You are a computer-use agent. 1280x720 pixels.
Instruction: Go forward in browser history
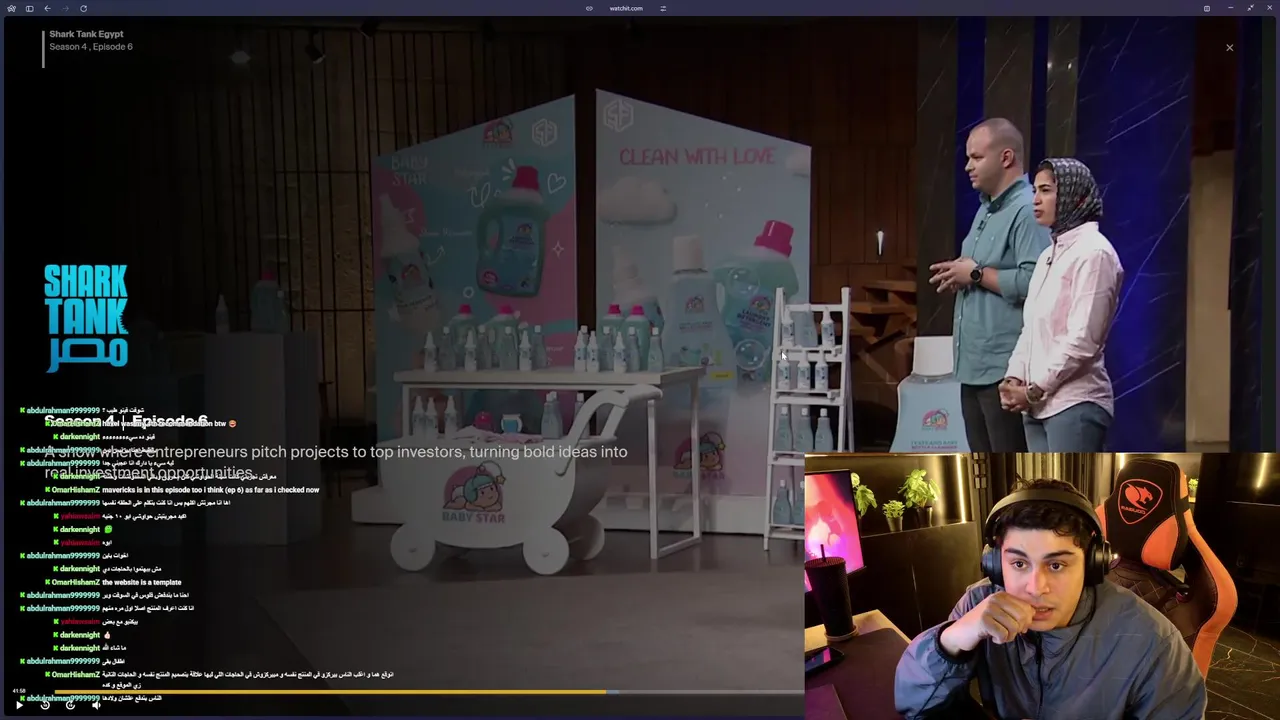[x=65, y=8]
